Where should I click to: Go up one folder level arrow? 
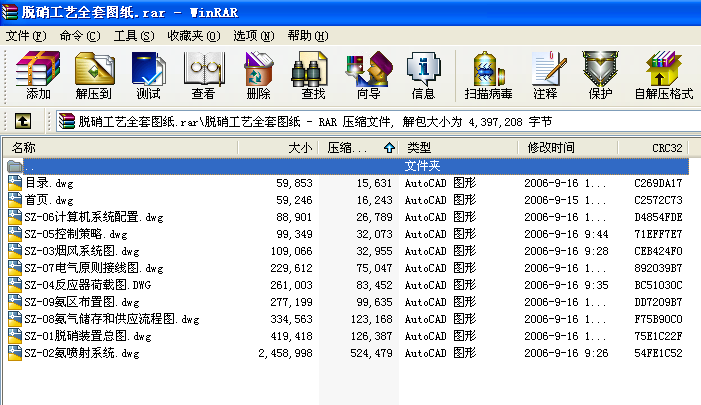[x=23, y=121]
